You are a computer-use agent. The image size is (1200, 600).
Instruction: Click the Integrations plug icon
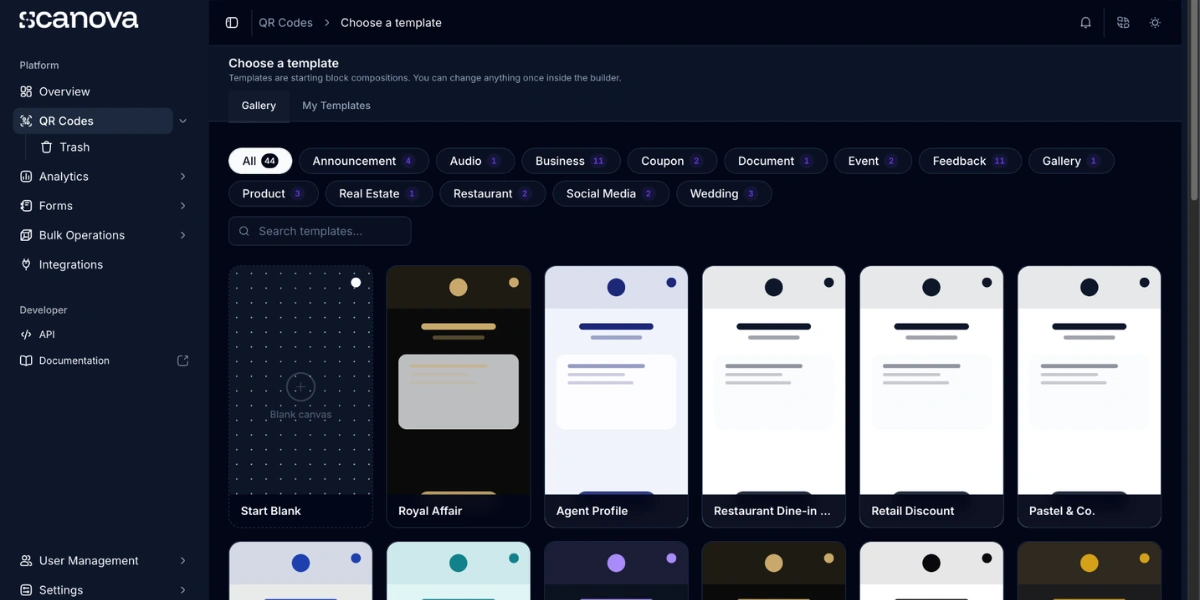[26, 265]
